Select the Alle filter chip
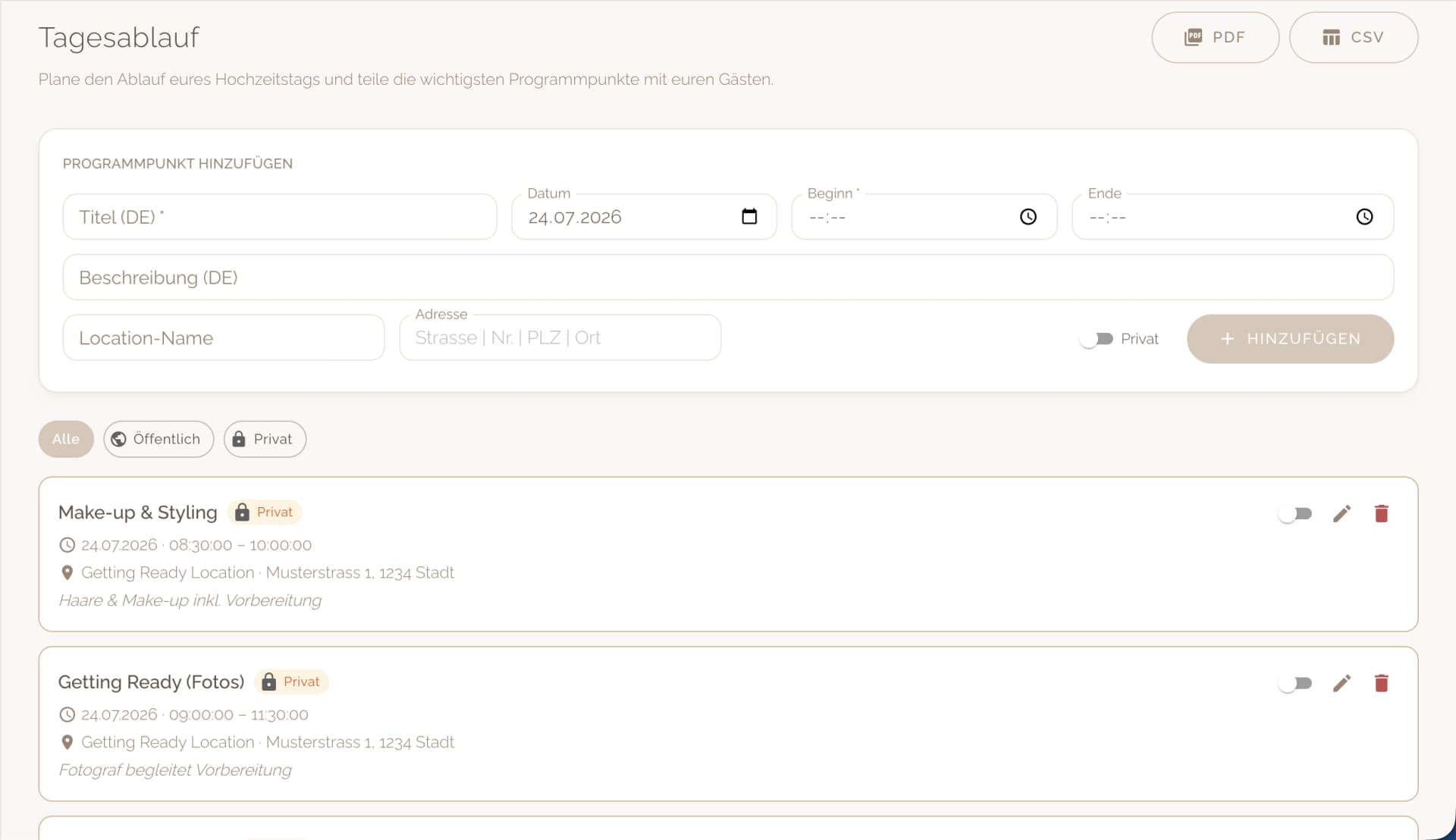Screen dimensions: 1456x840 click(x=66, y=439)
